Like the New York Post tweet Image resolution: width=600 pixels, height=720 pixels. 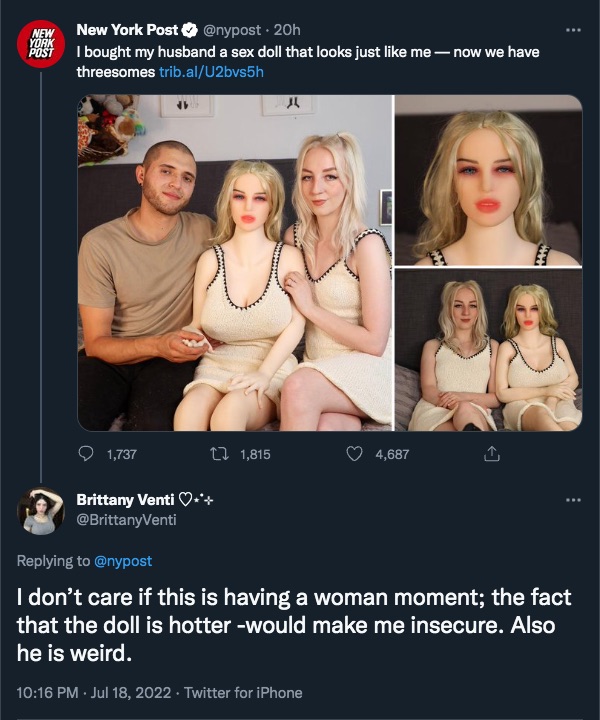point(354,454)
